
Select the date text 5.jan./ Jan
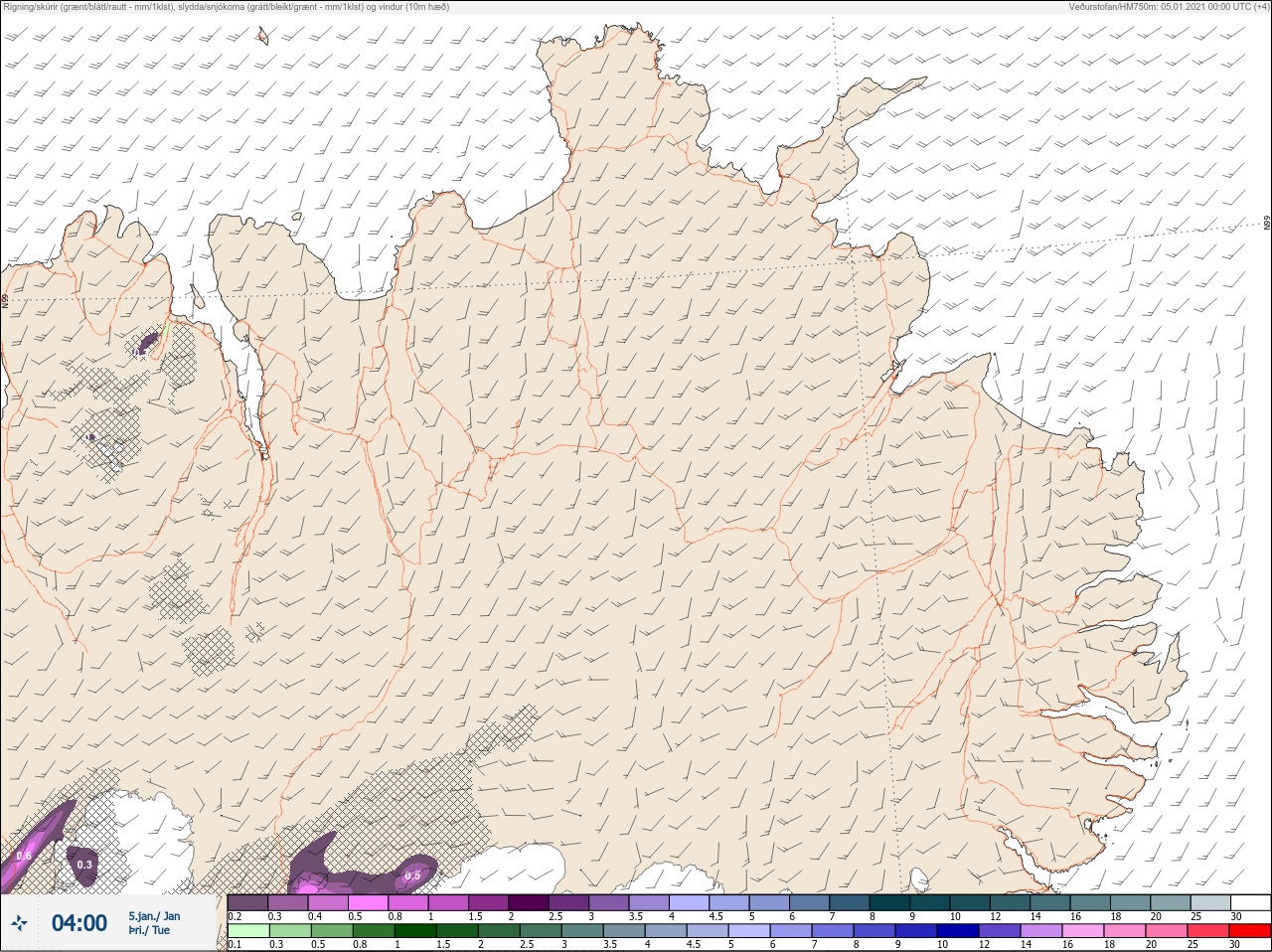click(154, 916)
